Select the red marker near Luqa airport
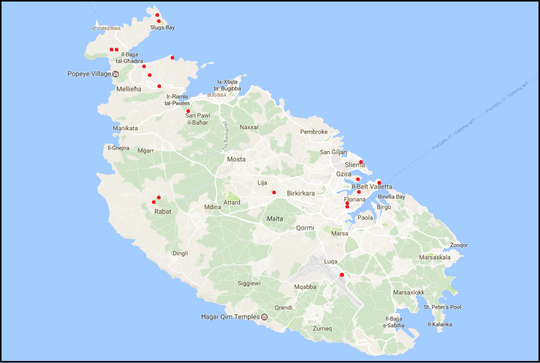The image size is (540, 363). point(342,274)
